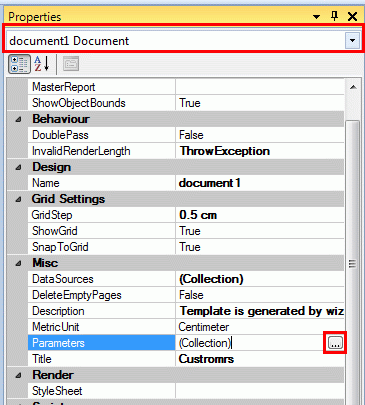Click the ShowGrid True value

(260, 231)
